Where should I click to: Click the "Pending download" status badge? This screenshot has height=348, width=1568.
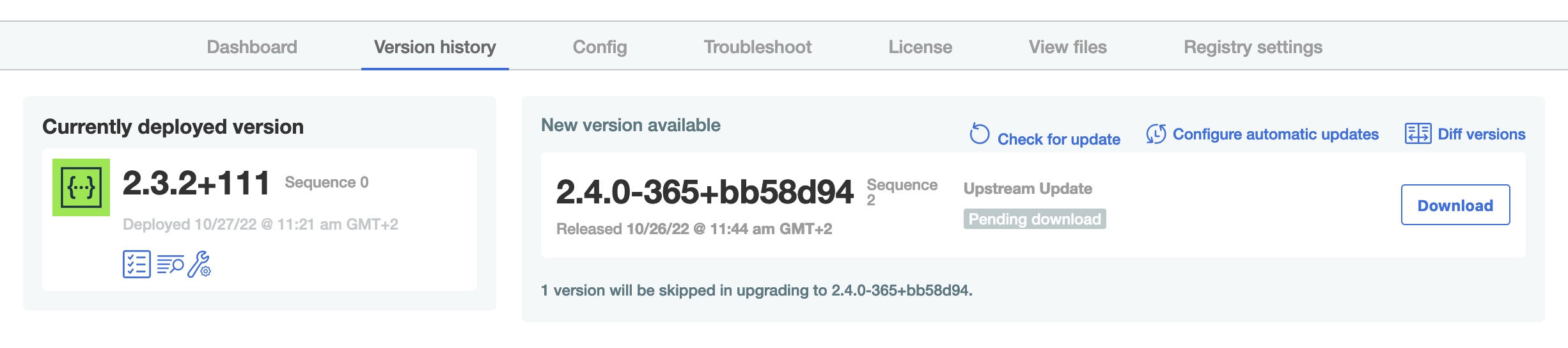[1035, 219]
